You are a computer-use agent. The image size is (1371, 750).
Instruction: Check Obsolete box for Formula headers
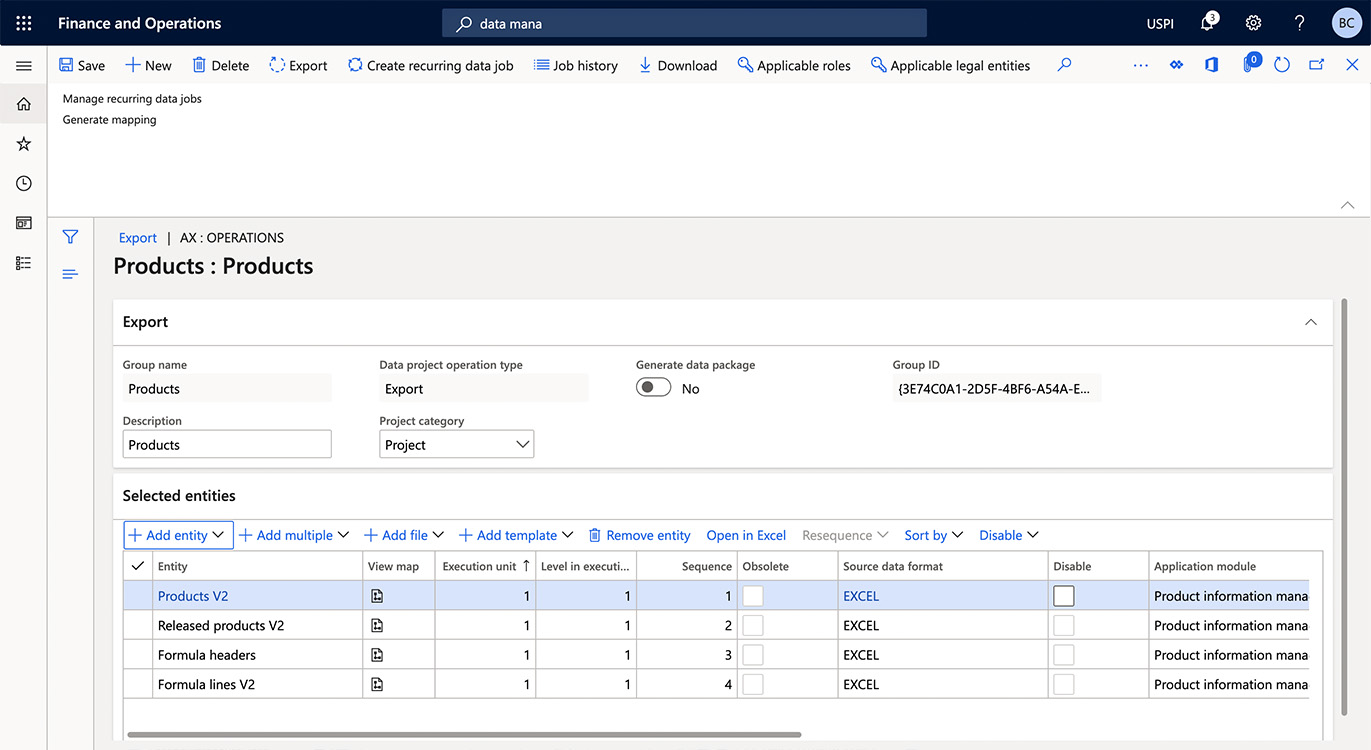pos(752,655)
